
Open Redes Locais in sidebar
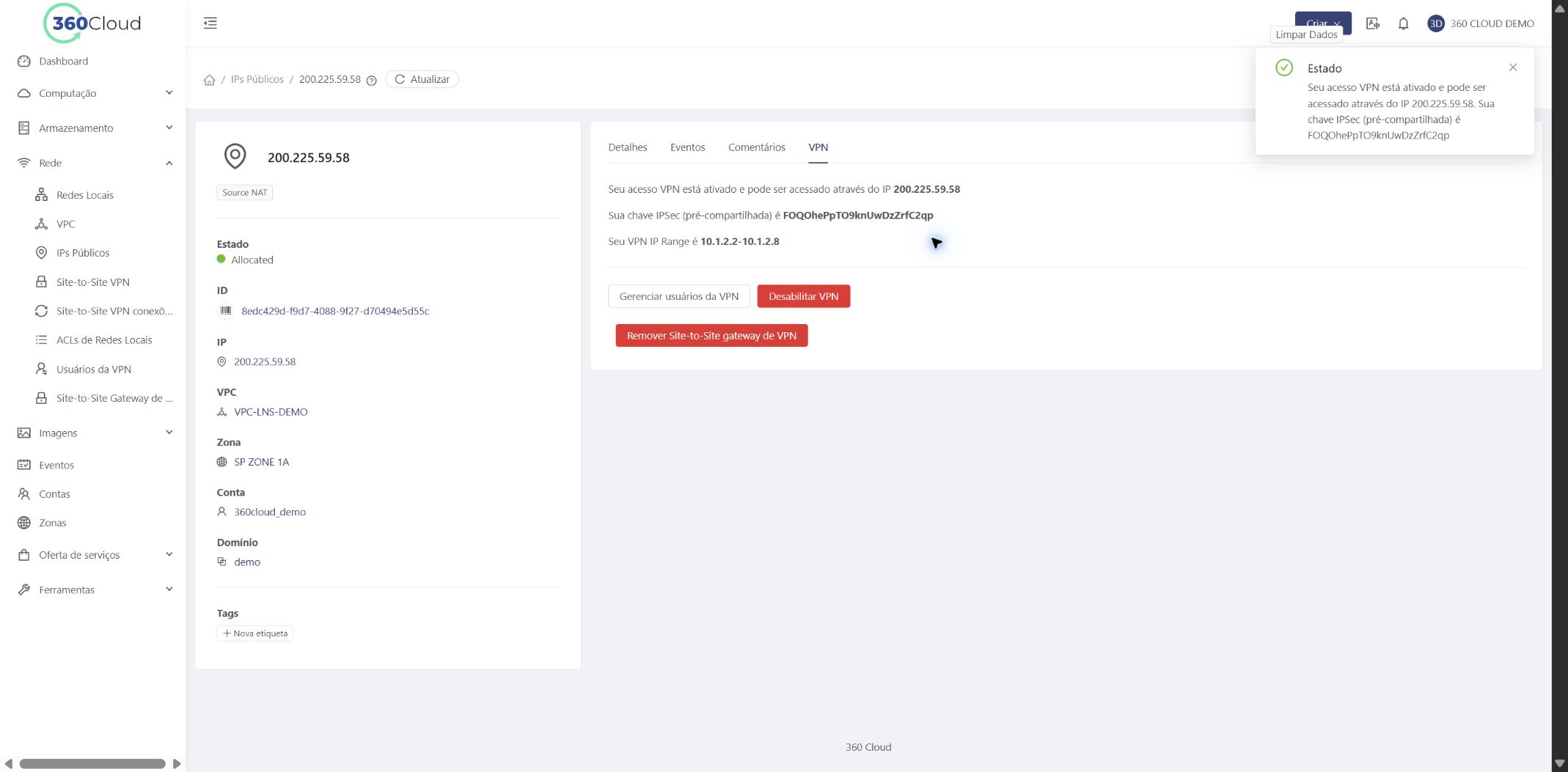pos(84,195)
